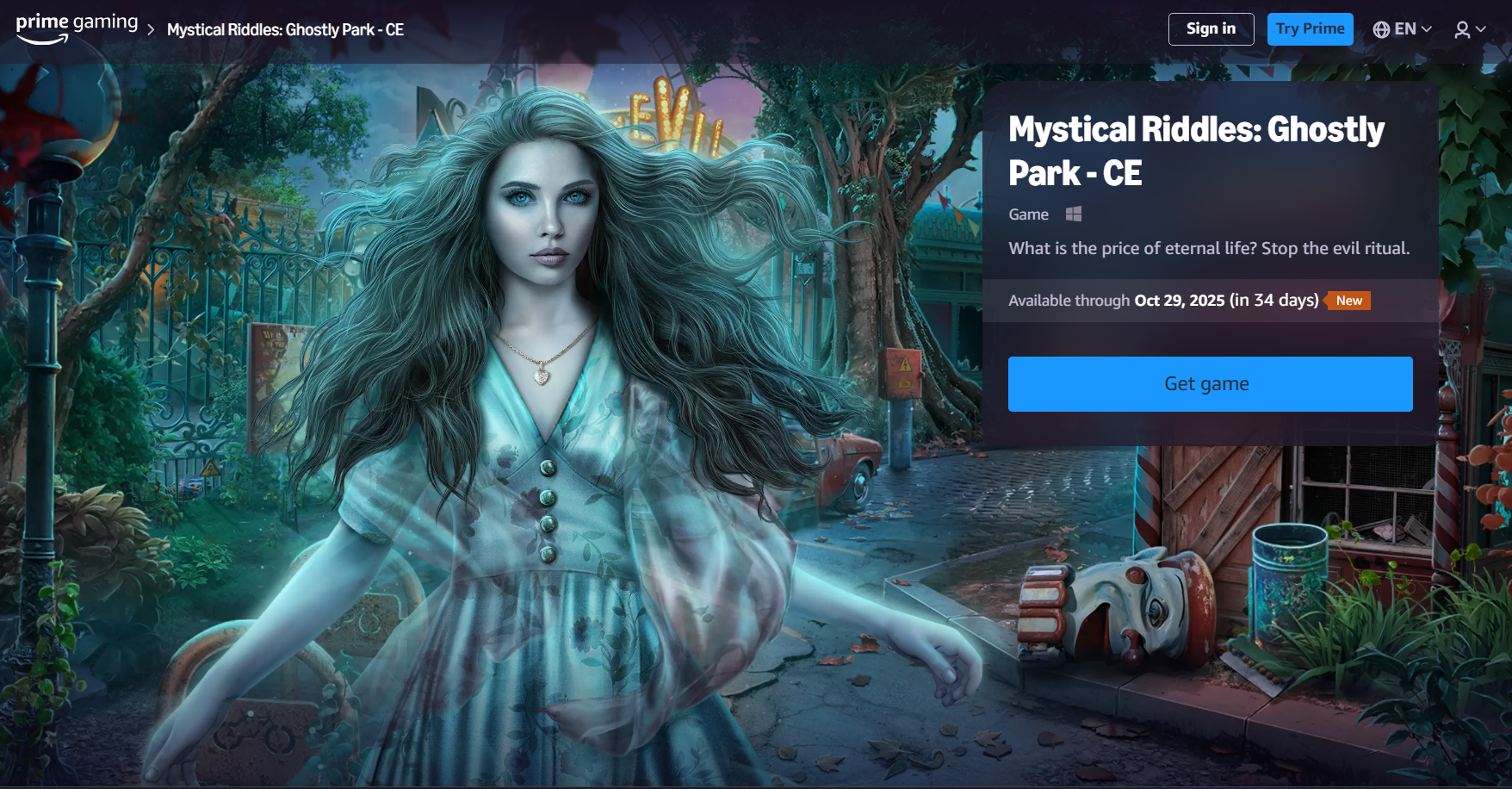Click the breadcrumb separator chevron
1512x789 pixels.
tap(152, 30)
